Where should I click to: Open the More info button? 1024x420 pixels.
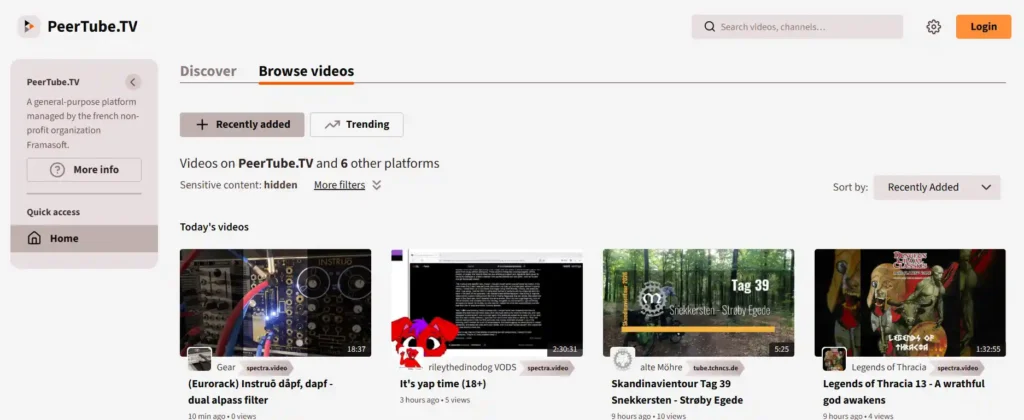pos(84,170)
